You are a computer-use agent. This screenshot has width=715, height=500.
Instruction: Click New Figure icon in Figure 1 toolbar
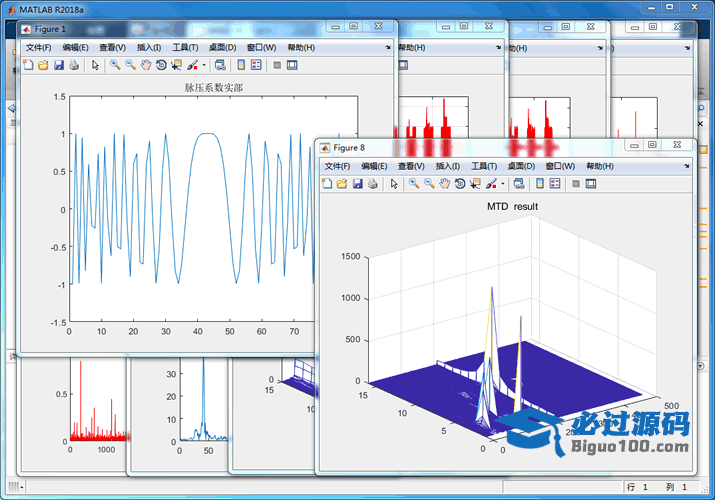28,65
